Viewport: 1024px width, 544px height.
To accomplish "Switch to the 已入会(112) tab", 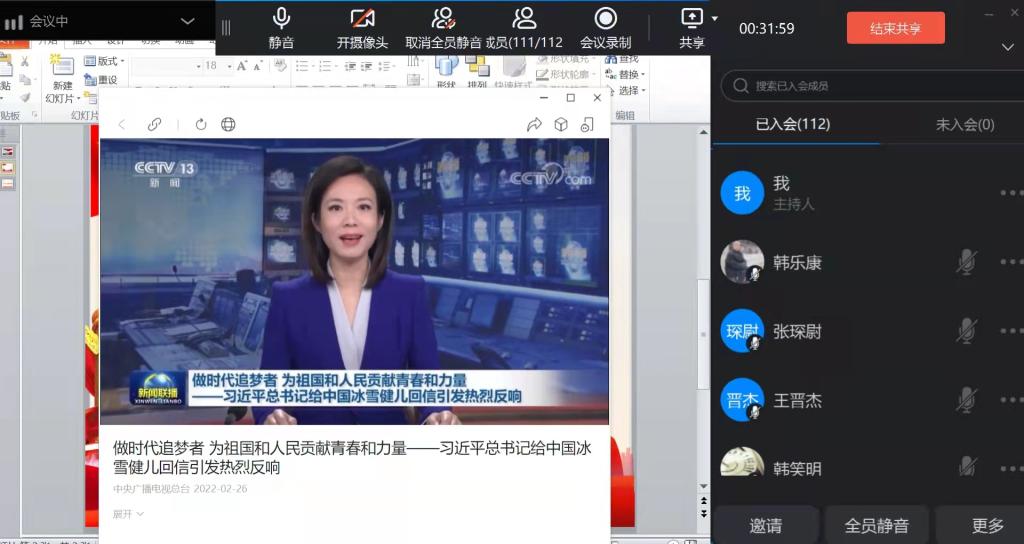I will click(x=793, y=124).
